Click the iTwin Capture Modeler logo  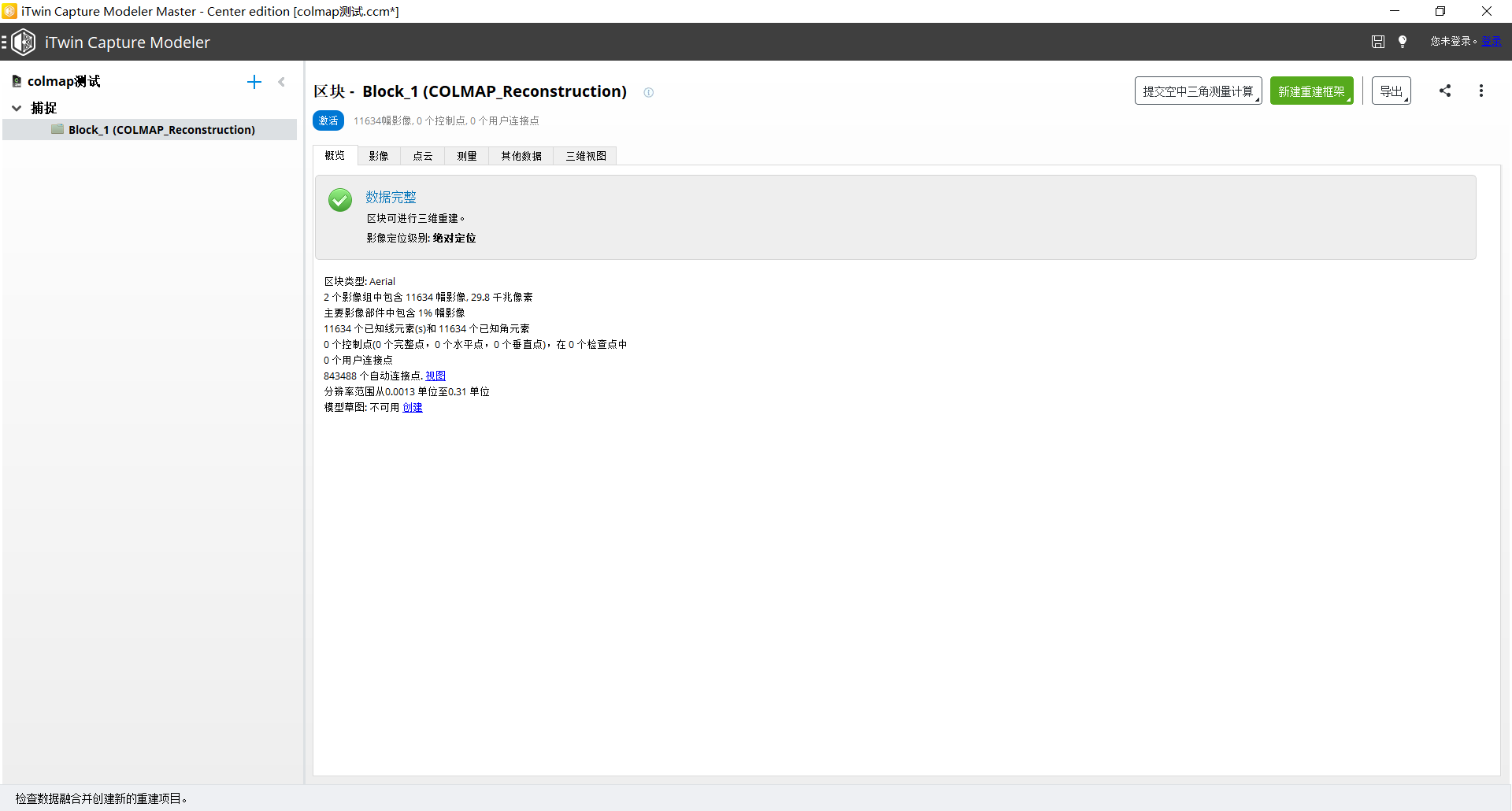tap(24, 42)
